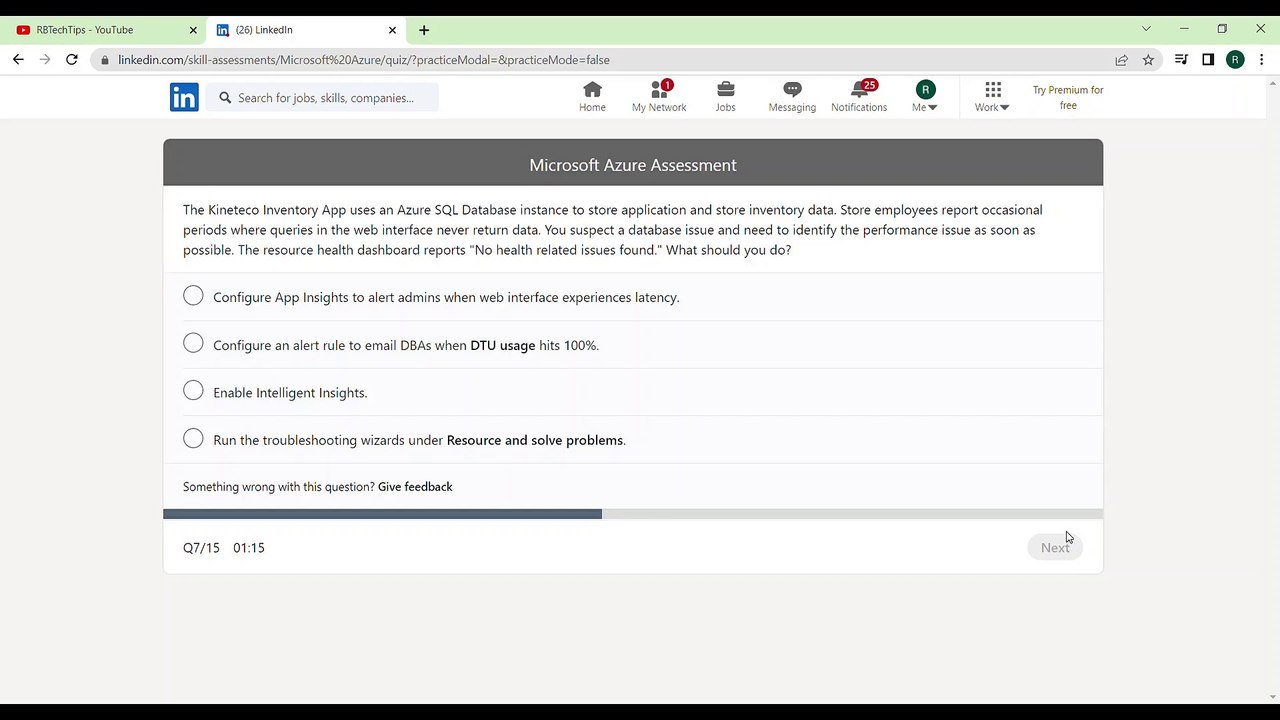This screenshot has height=720, width=1280.
Task: Reload the current page
Action: 72,60
